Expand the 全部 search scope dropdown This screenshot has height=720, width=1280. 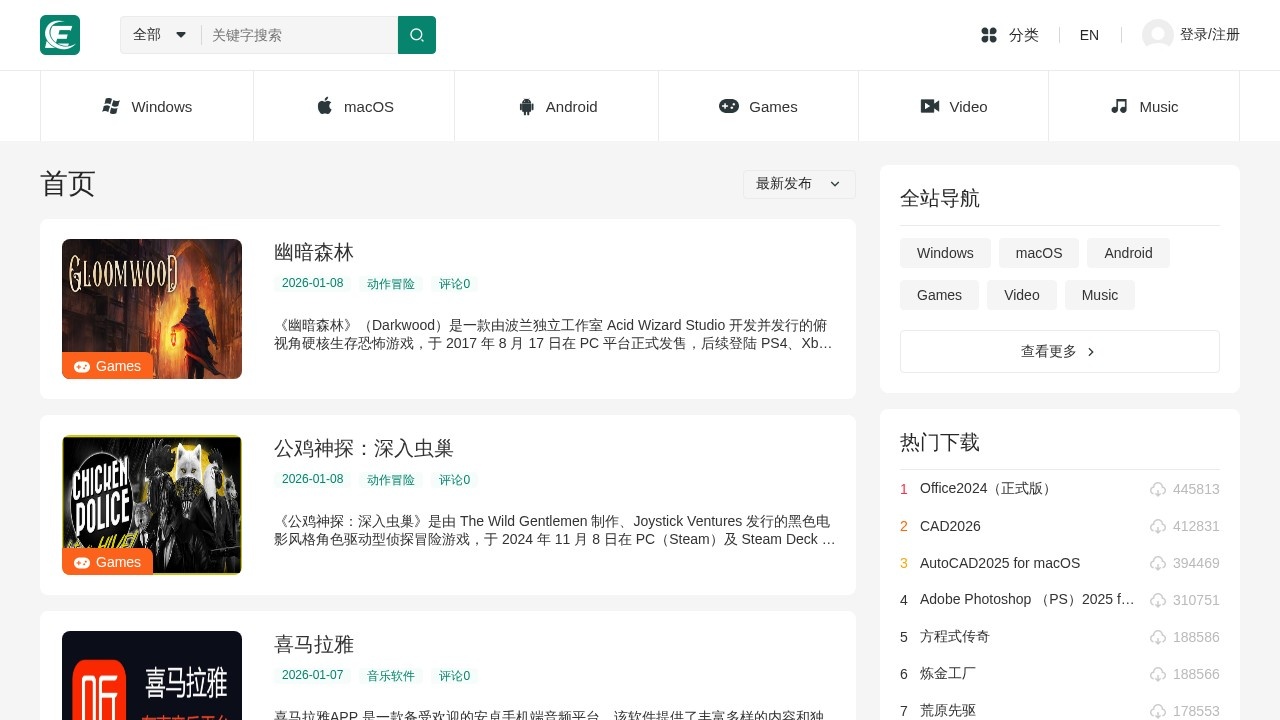(160, 35)
